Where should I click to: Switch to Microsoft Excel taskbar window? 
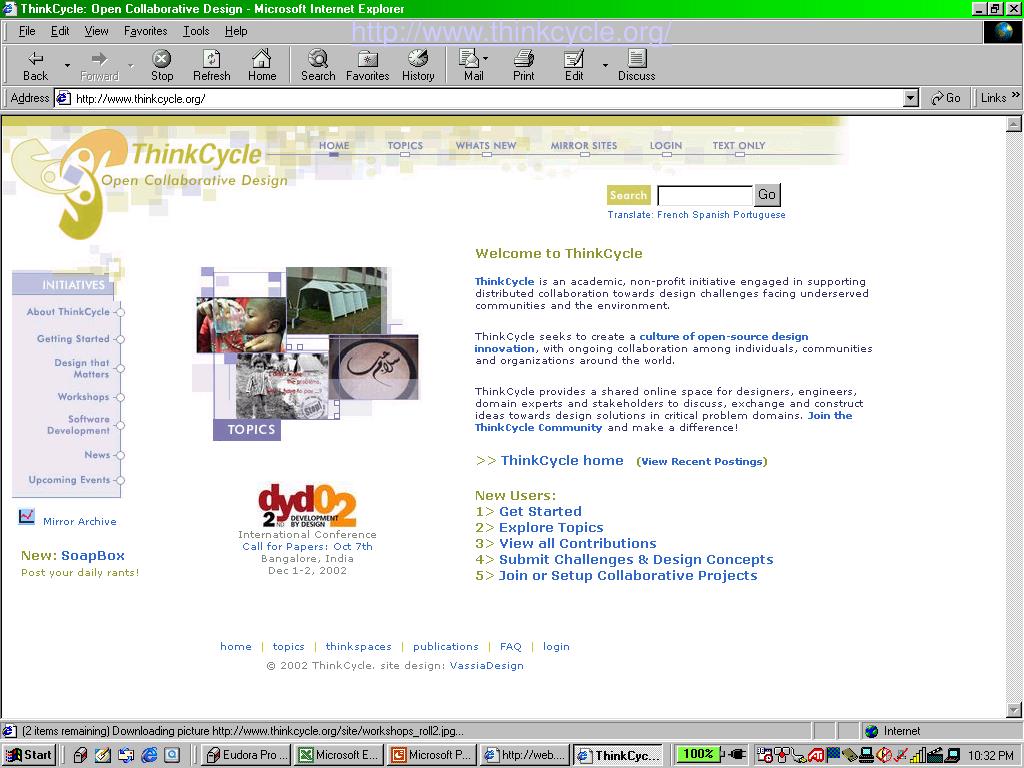[x=339, y=755]
